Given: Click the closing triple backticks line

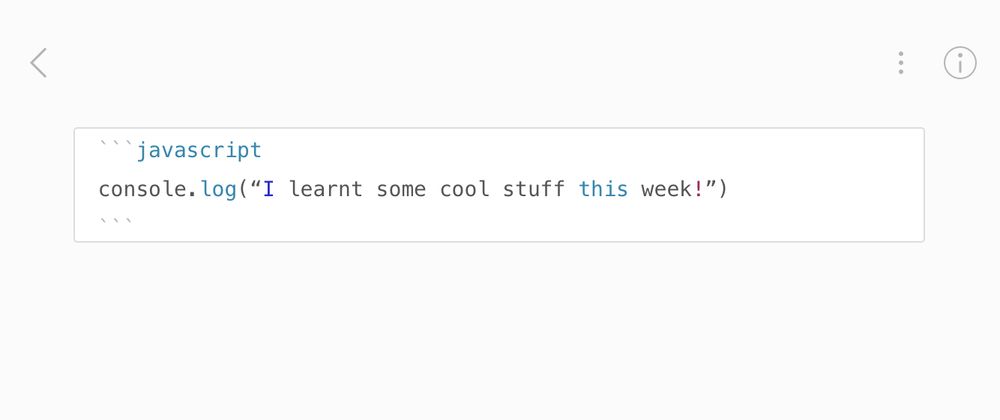Looking at the screenshot, I should click(116, 219).
